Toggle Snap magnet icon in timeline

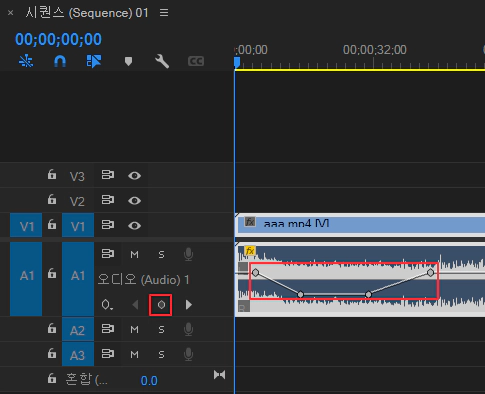[x=60, y=61]
